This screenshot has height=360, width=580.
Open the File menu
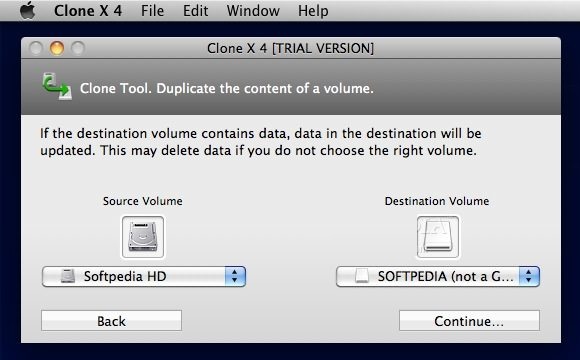coord(152,11)
